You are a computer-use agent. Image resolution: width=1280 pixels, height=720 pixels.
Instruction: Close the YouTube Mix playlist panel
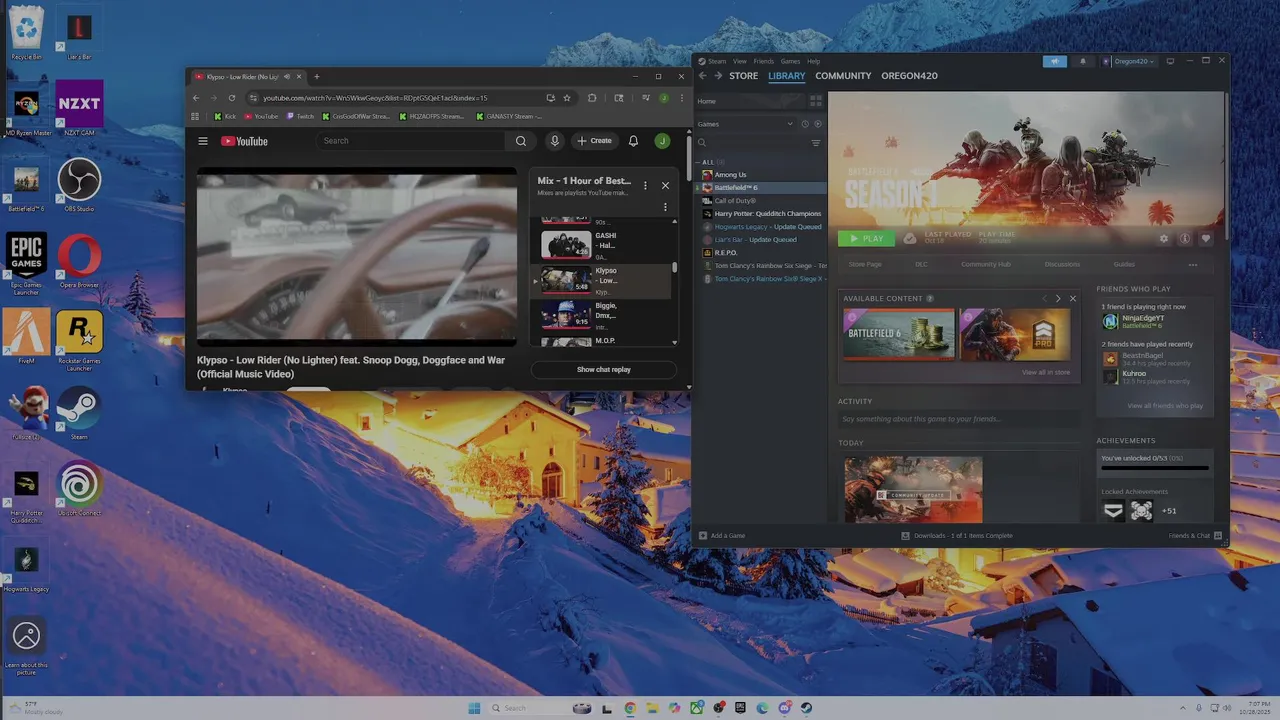[x=665, y=185]
